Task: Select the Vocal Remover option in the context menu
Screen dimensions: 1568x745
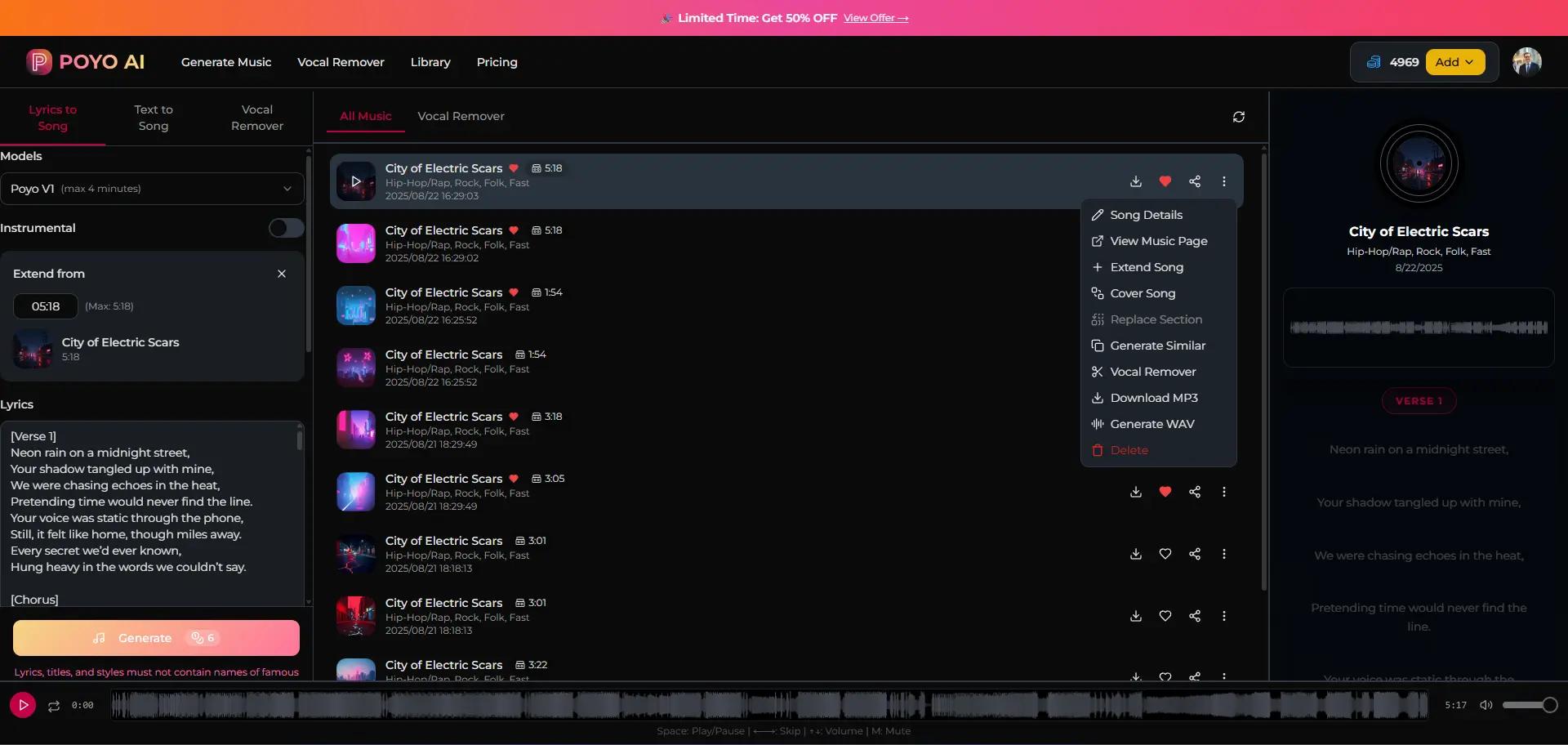Action: click(x=1152, y=372)
